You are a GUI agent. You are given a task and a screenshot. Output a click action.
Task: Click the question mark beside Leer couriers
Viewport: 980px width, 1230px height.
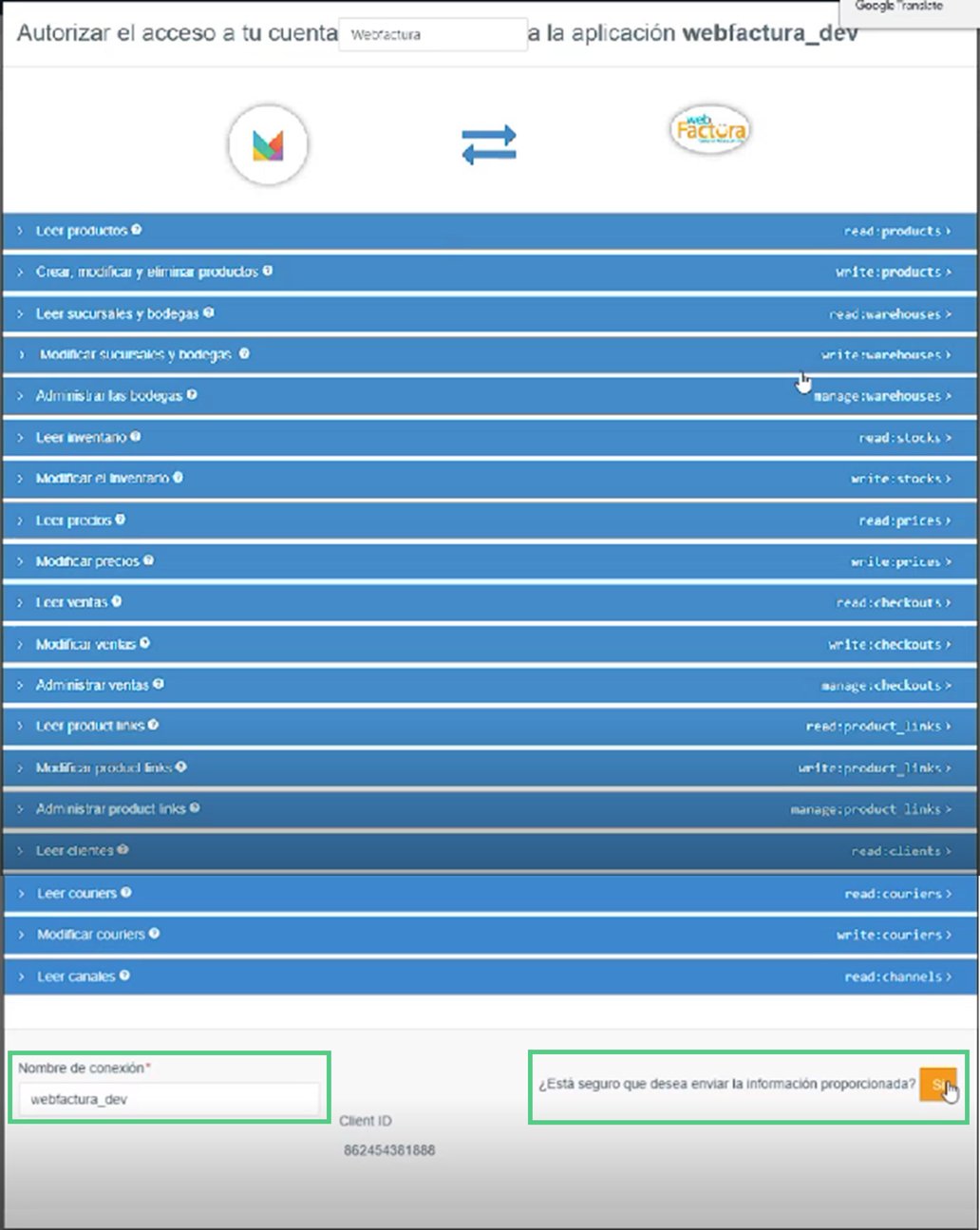pos(126,893)
